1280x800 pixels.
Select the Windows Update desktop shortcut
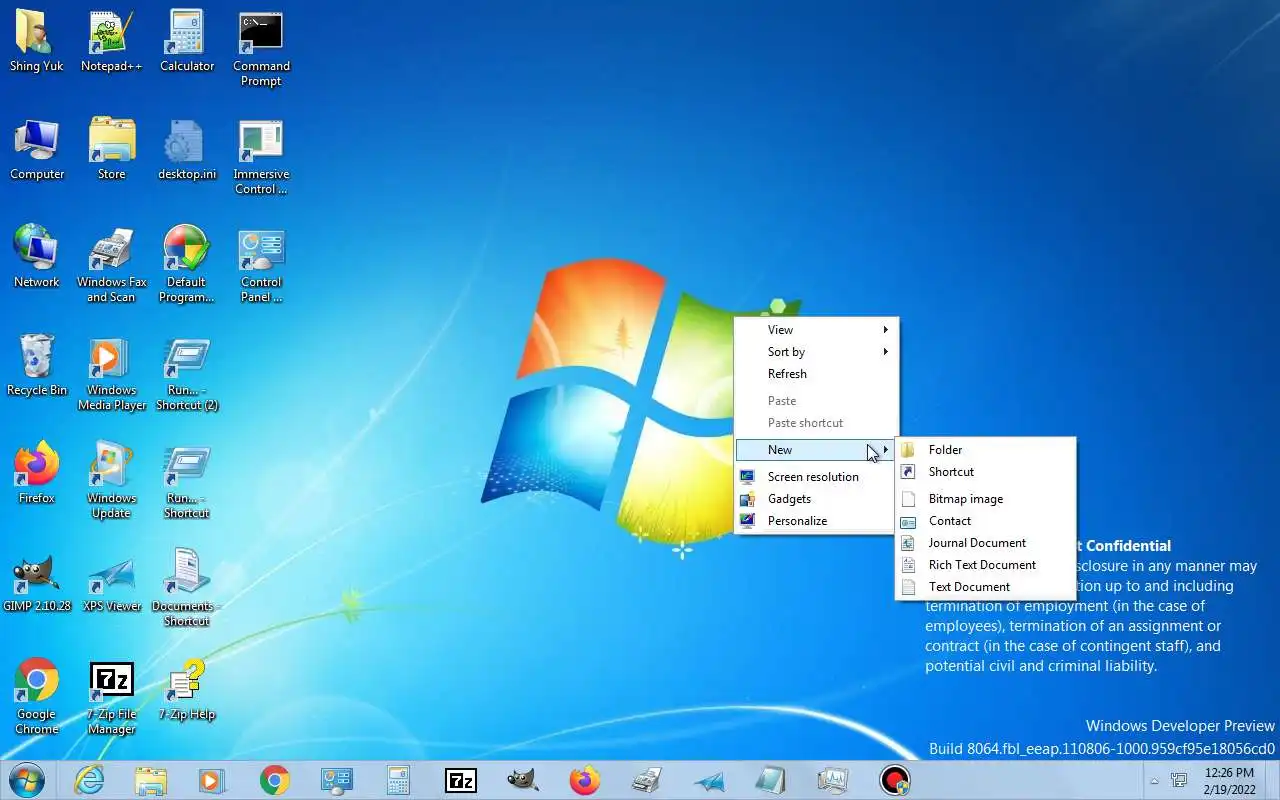click(111, 481)
